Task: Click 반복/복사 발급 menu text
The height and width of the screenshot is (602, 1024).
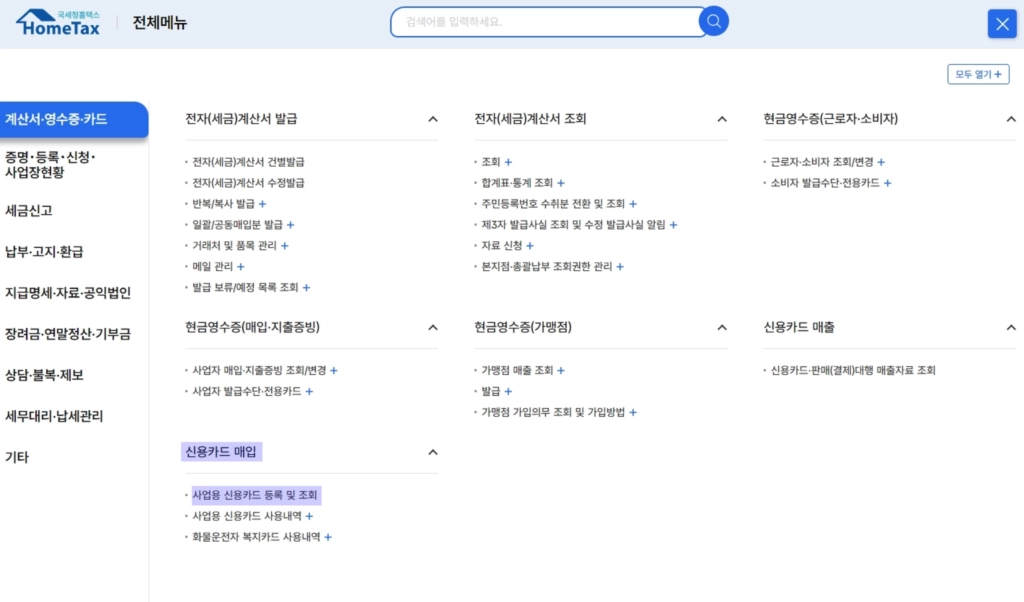Action: tap(223, 204)
